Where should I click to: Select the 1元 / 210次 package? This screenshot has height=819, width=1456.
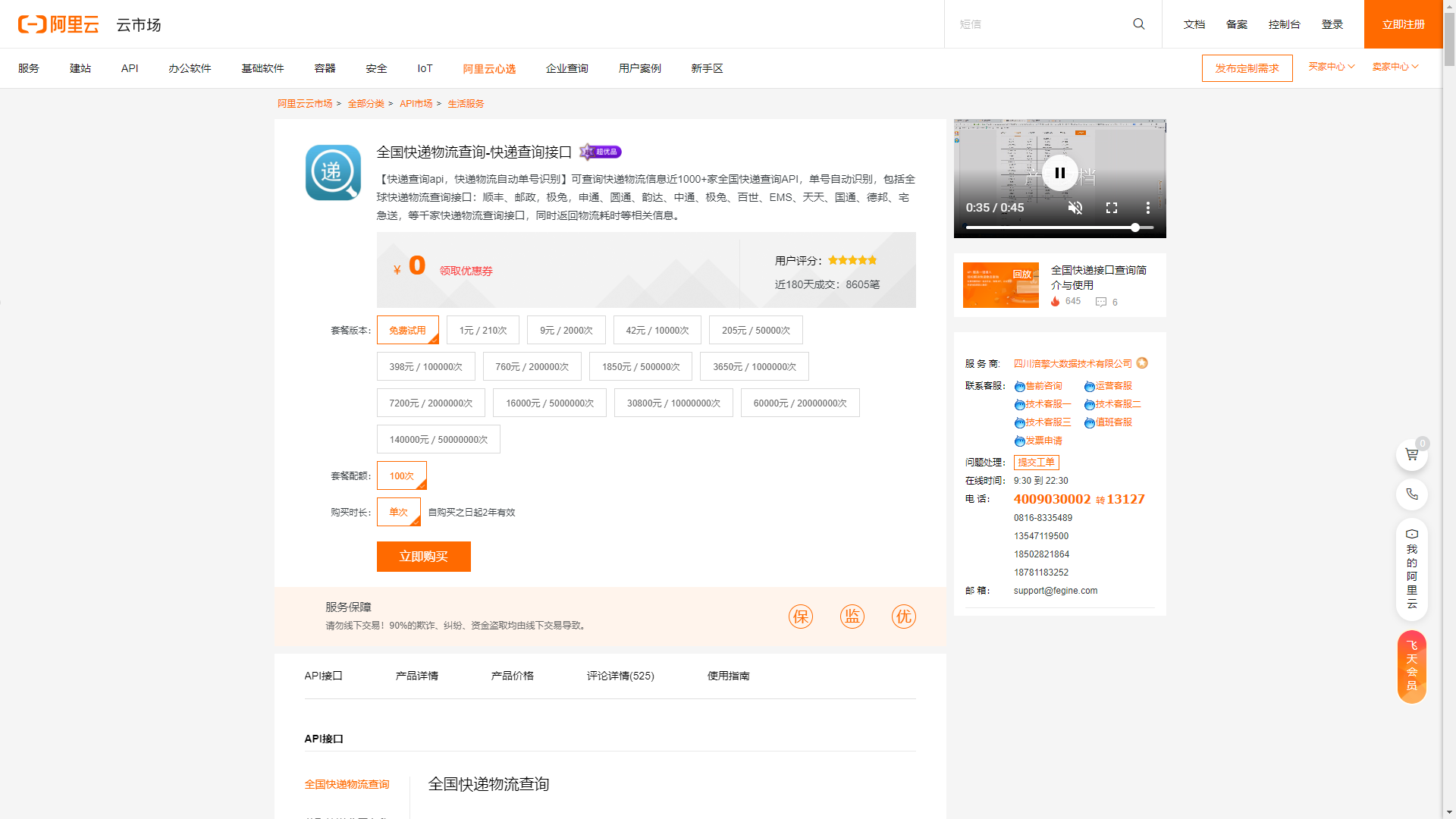[x=483, y=330]
